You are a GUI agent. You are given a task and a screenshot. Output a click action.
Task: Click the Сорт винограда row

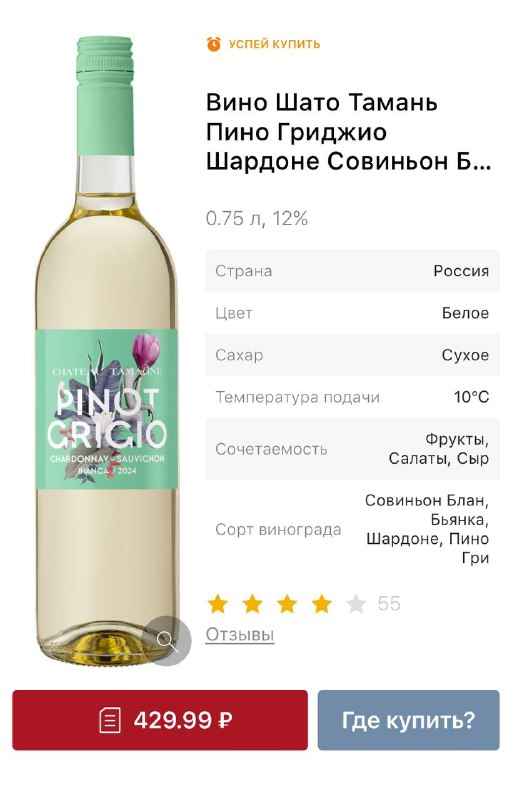352,529
